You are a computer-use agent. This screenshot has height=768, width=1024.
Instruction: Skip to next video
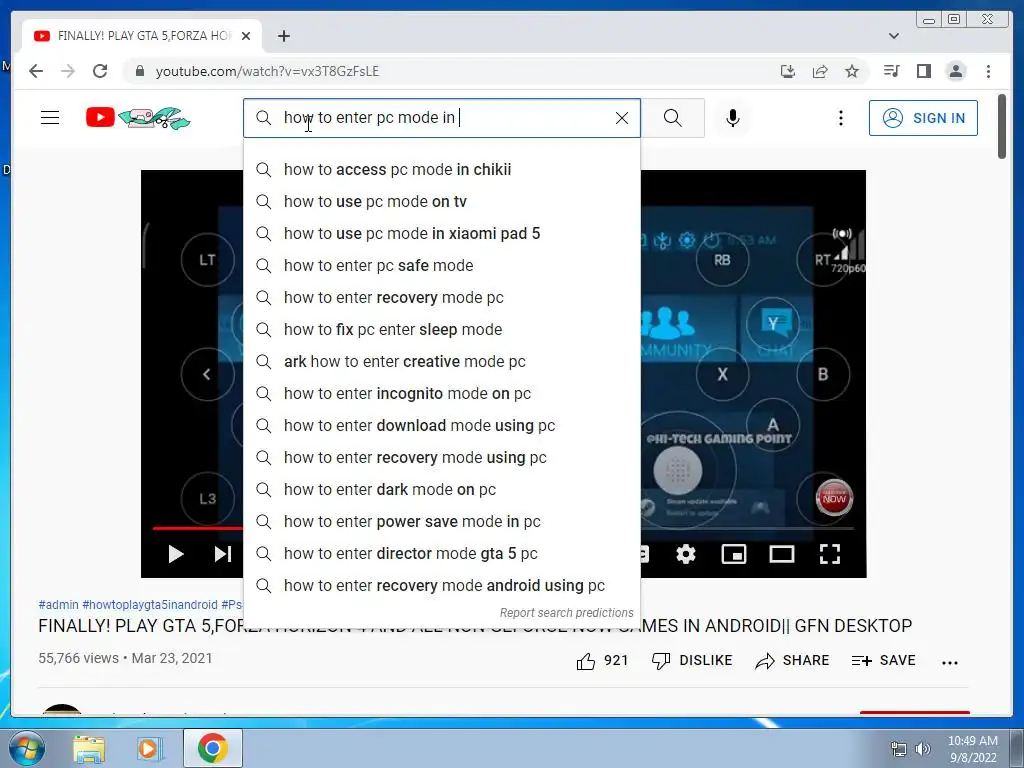coord(223,554)
